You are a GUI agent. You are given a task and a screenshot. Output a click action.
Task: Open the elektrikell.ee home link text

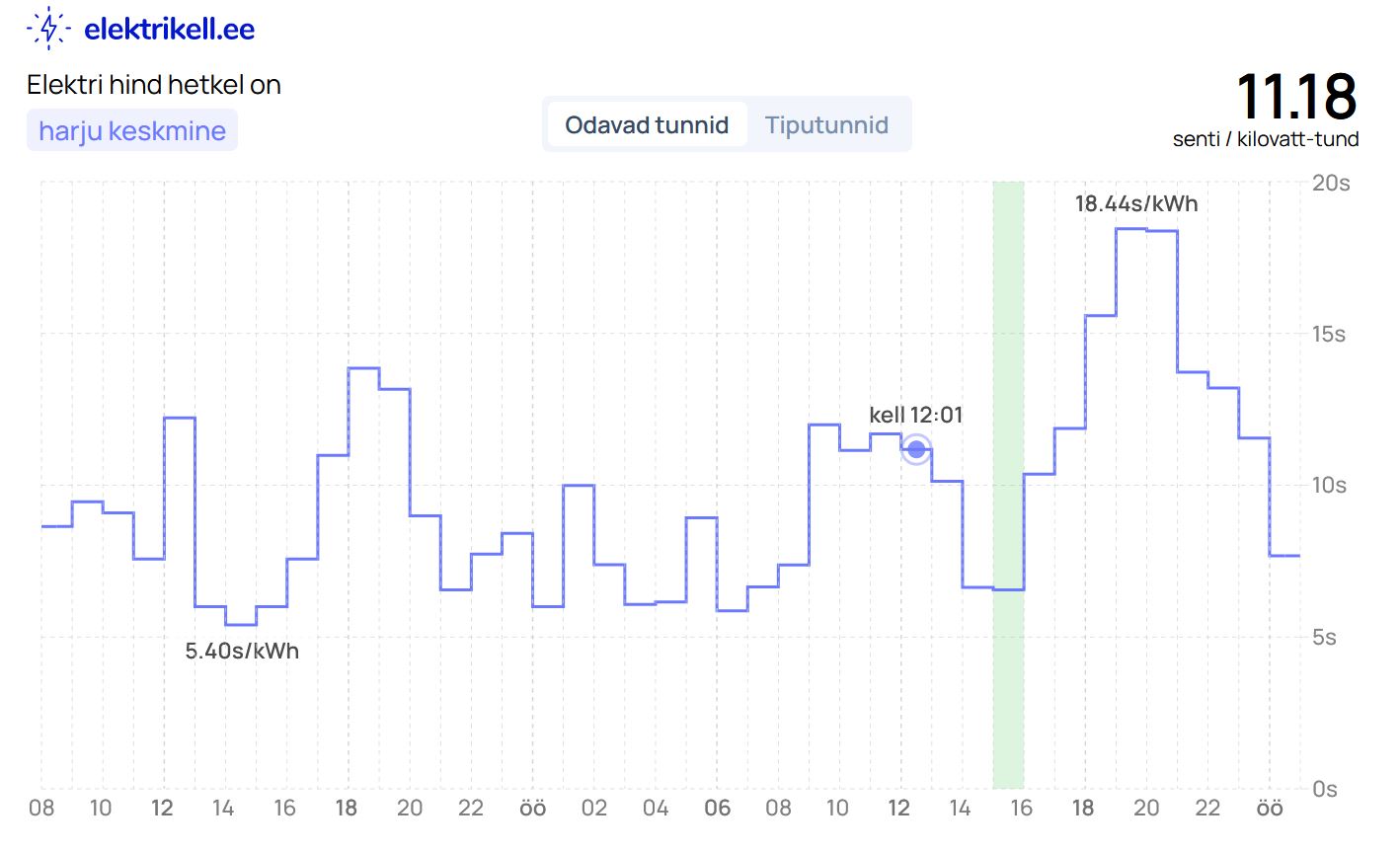[169, 30]
